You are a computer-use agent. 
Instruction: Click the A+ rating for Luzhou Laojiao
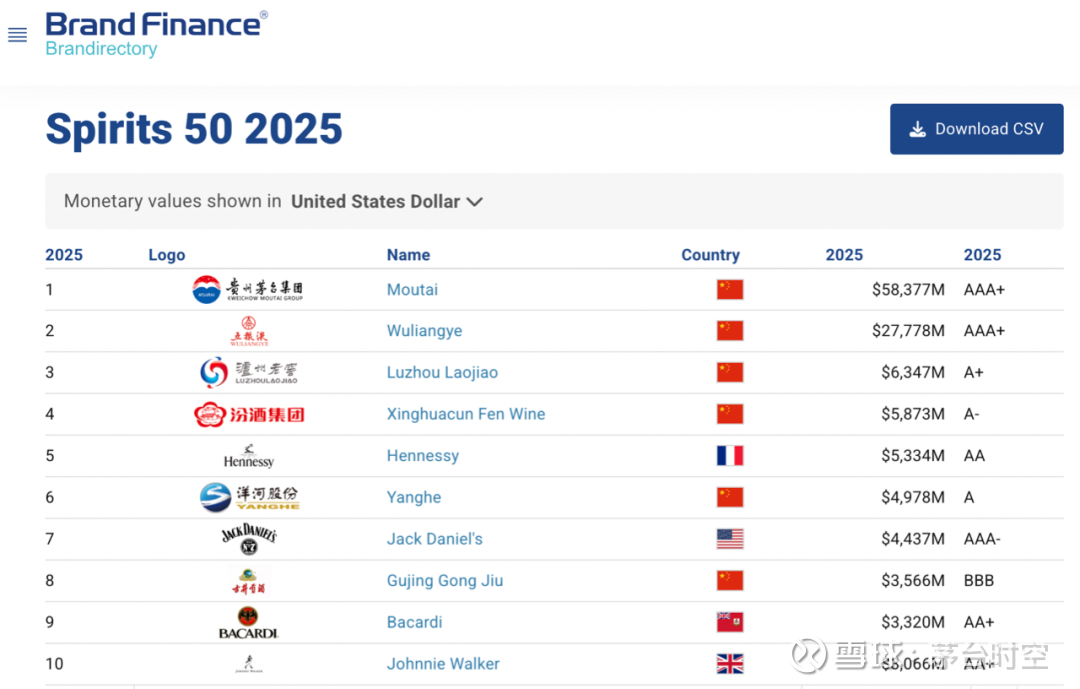point(973,372)
